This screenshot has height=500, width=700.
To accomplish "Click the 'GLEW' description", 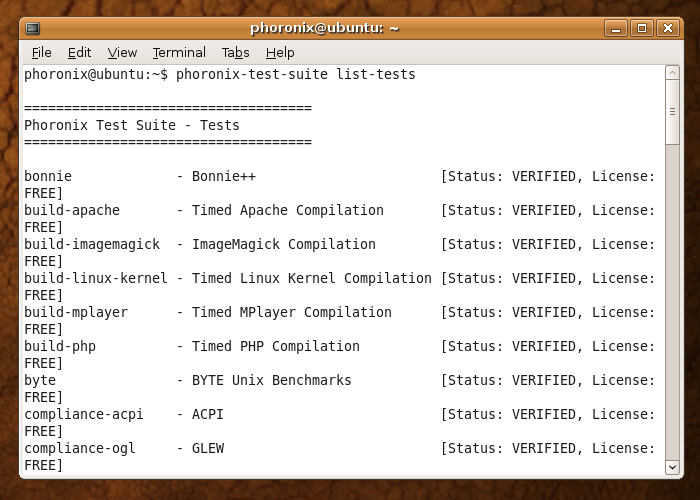I will point(208,448).
